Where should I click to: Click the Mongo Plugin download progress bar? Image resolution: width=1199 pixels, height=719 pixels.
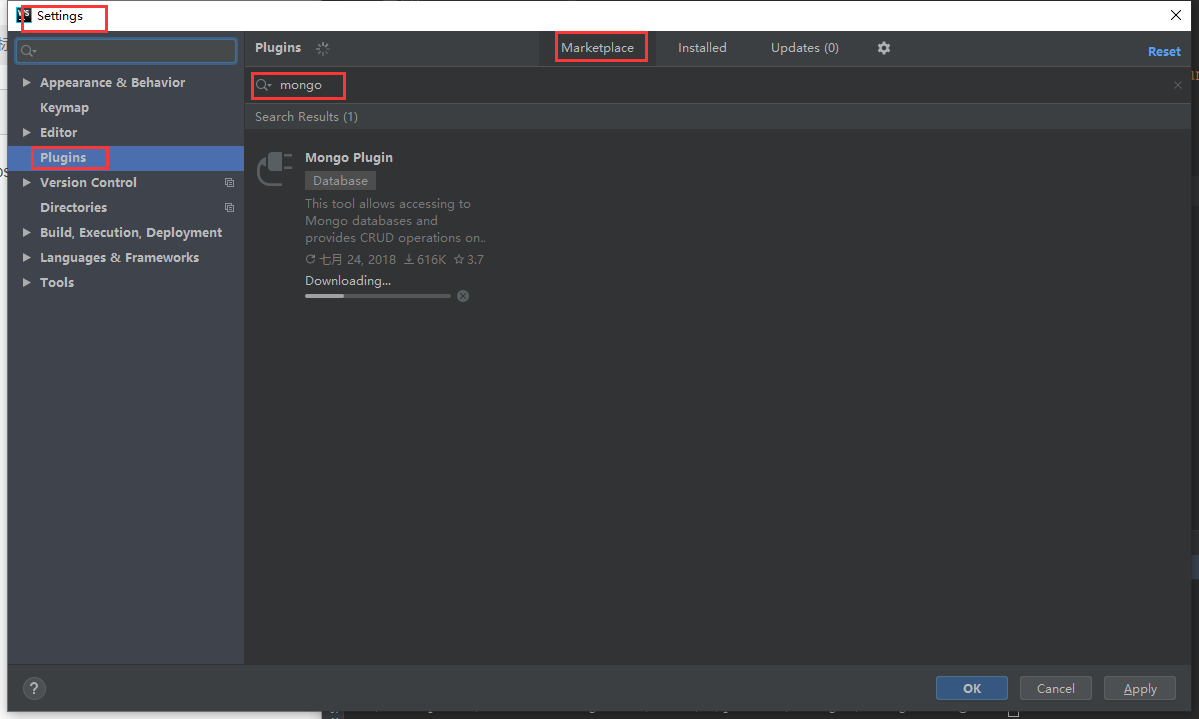(378, 296)
